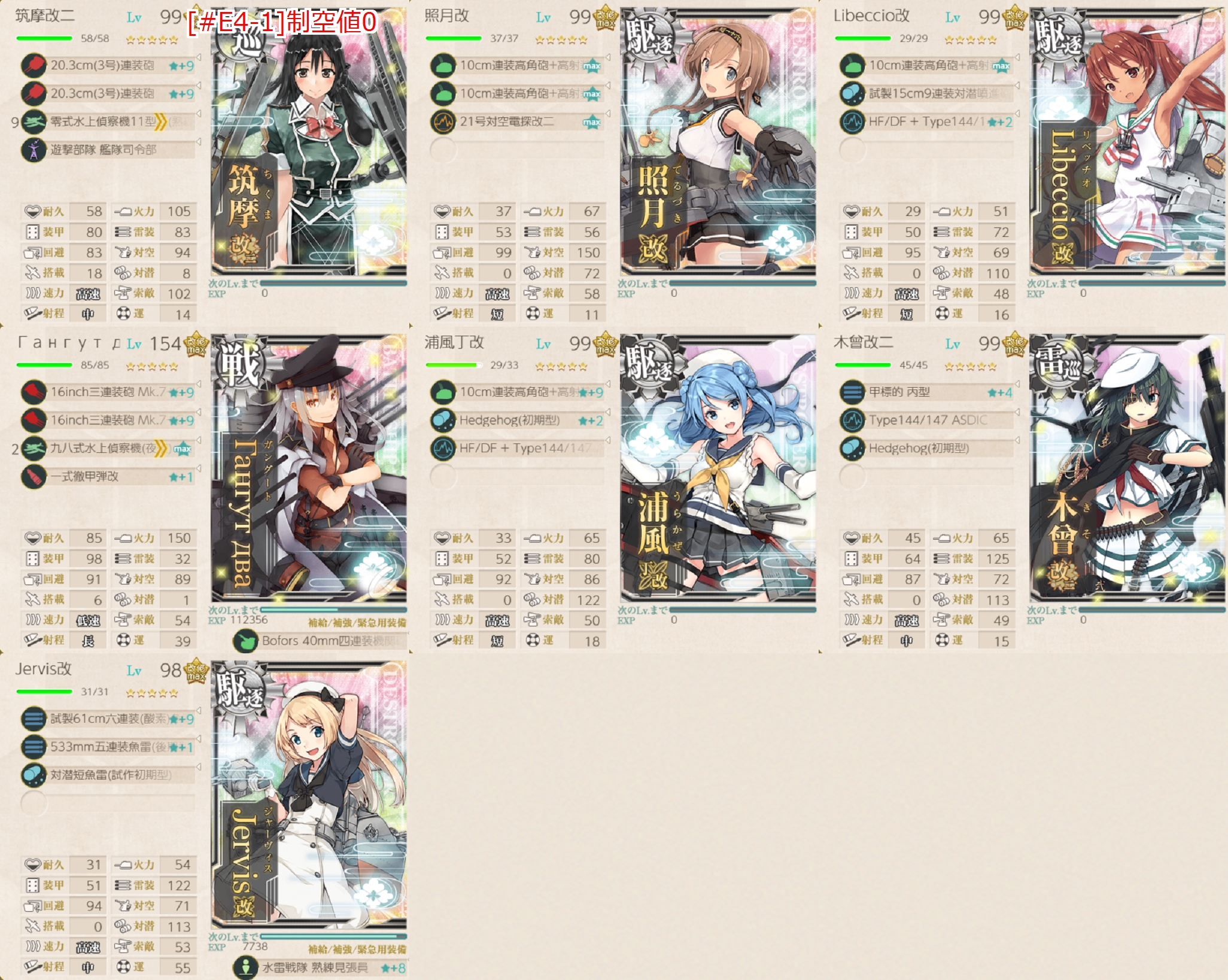Click the 21号対空電探改二 radar icon

coord(443,122)
